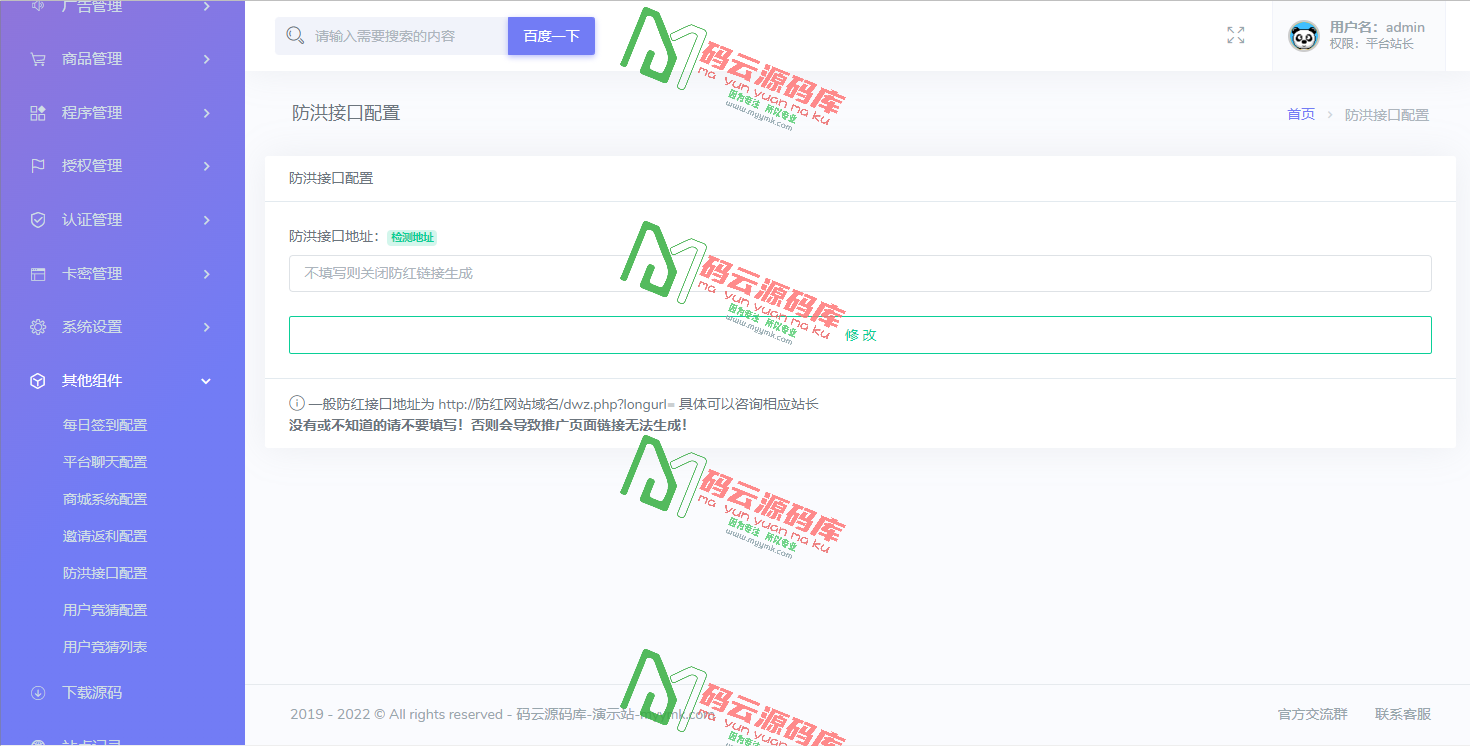
Task: Select 商城系统配置 in sidebar
Action: (x=103, y=498)
